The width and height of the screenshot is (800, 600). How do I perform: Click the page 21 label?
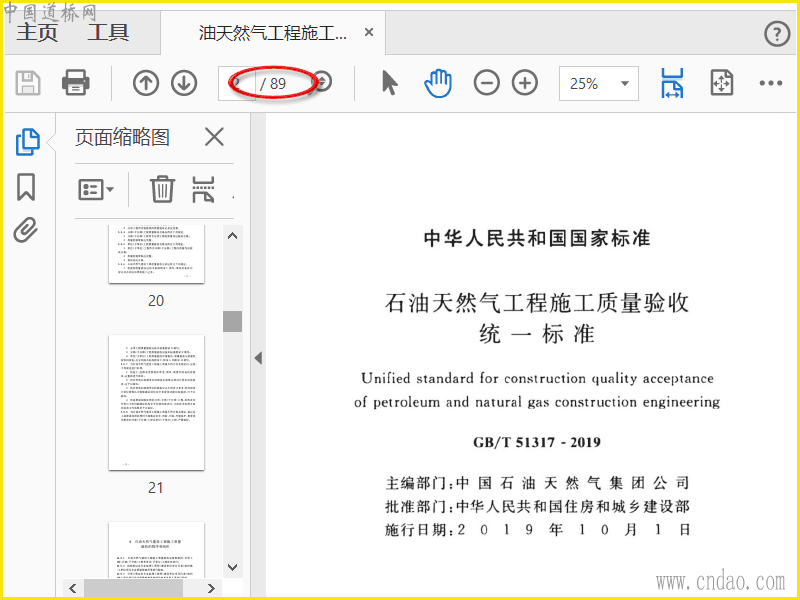[156, 488]
